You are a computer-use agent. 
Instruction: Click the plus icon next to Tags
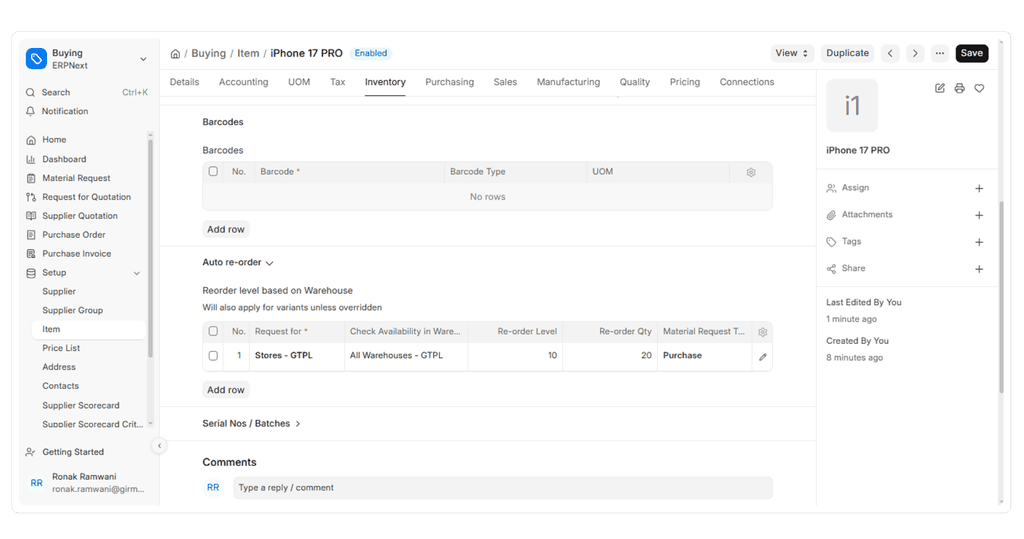(979, 242)
